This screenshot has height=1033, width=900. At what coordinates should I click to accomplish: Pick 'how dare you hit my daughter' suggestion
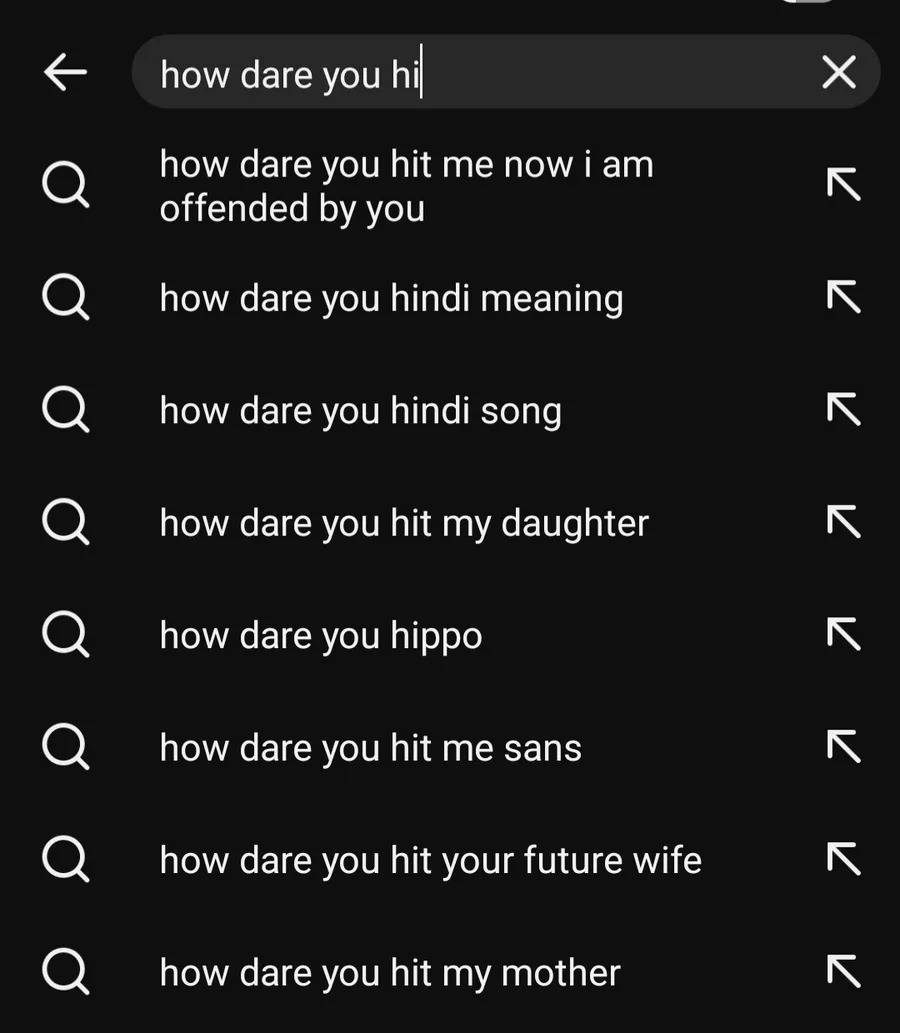(x=404, y=523)
